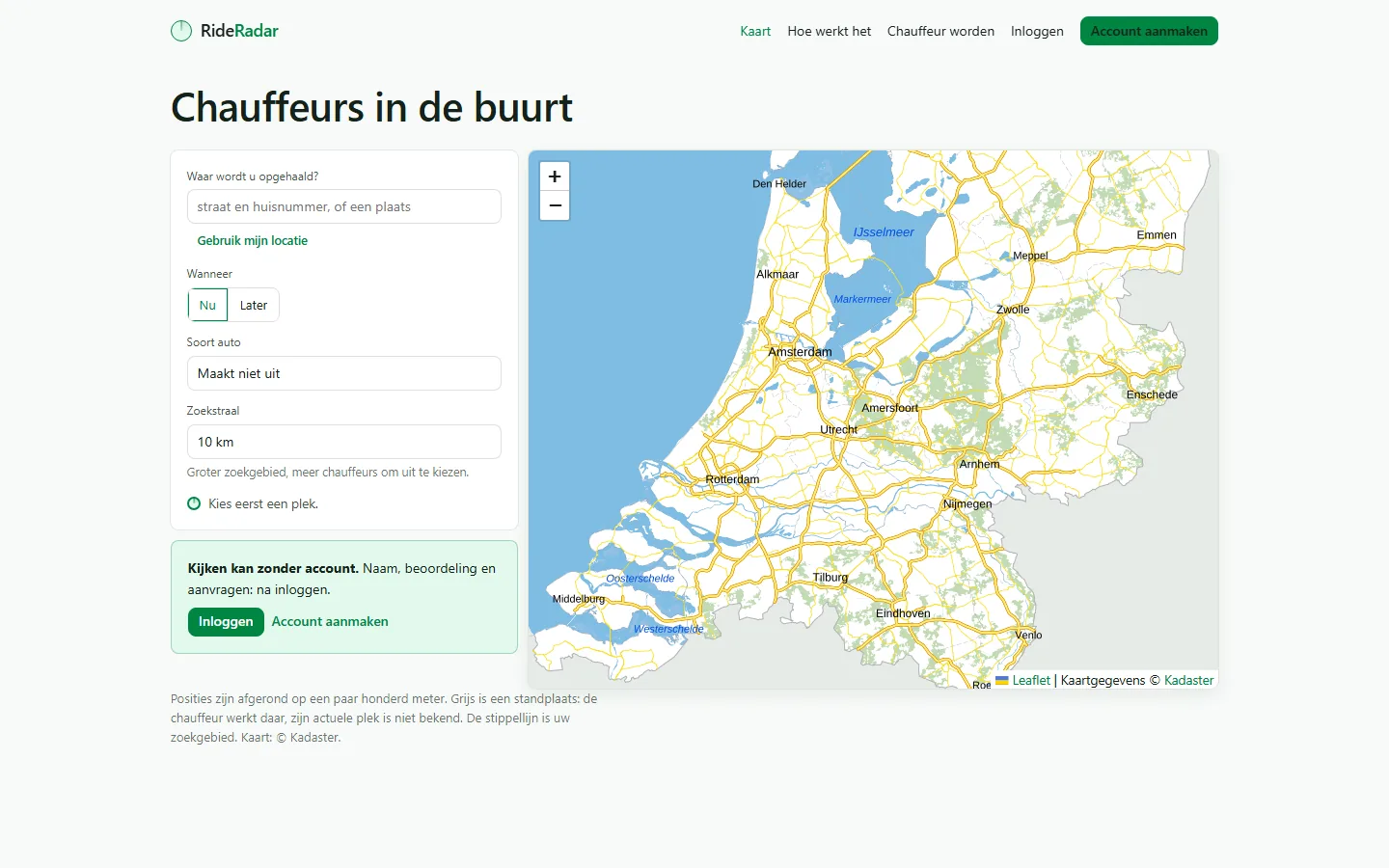Select the Nu time option

(x=207, y=305)
